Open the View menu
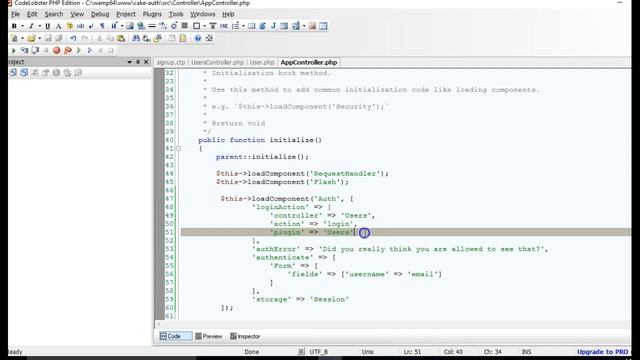Image resolution: width=640 pixels, height=360 pixels. tap(77, 14)
